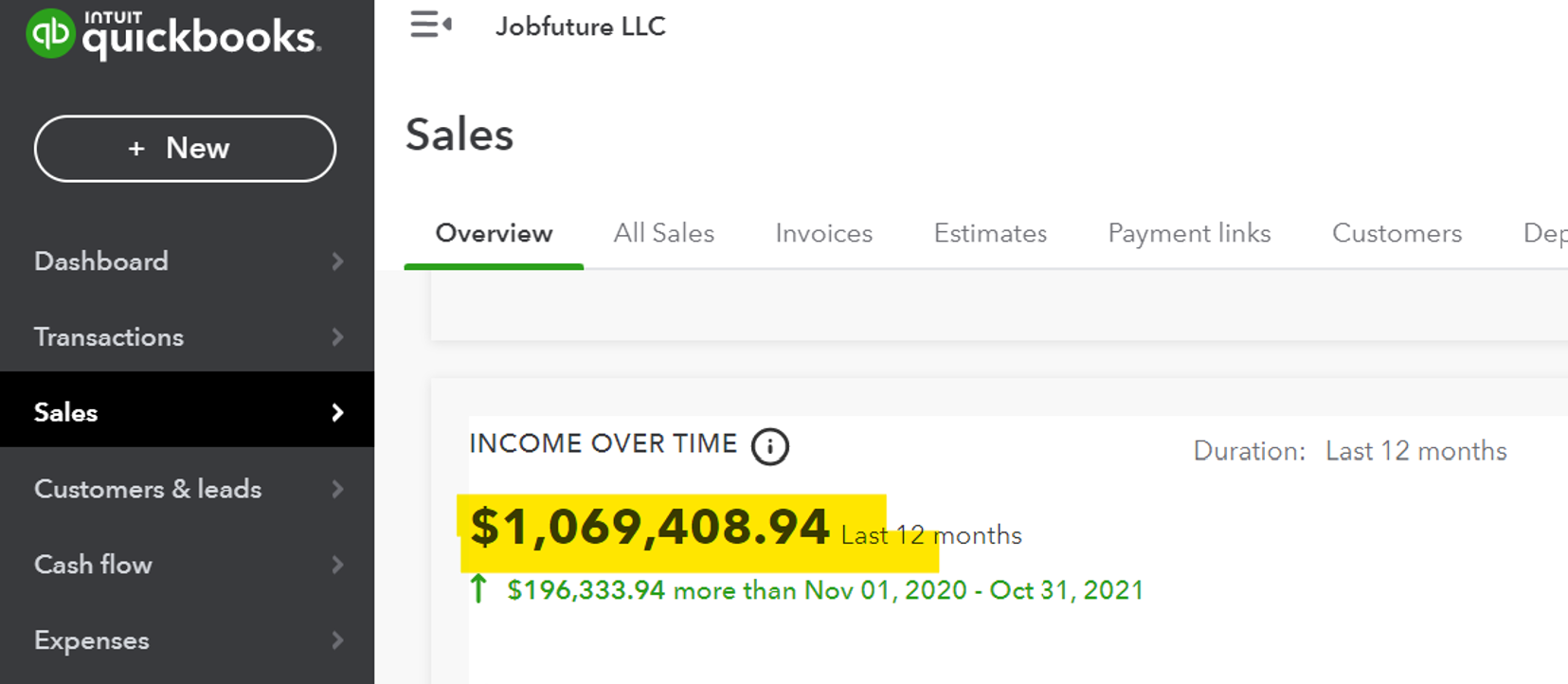Expand the Sales menu chevron
Viewport: 1568px width, 684px height.
click(x=337, y=412)
